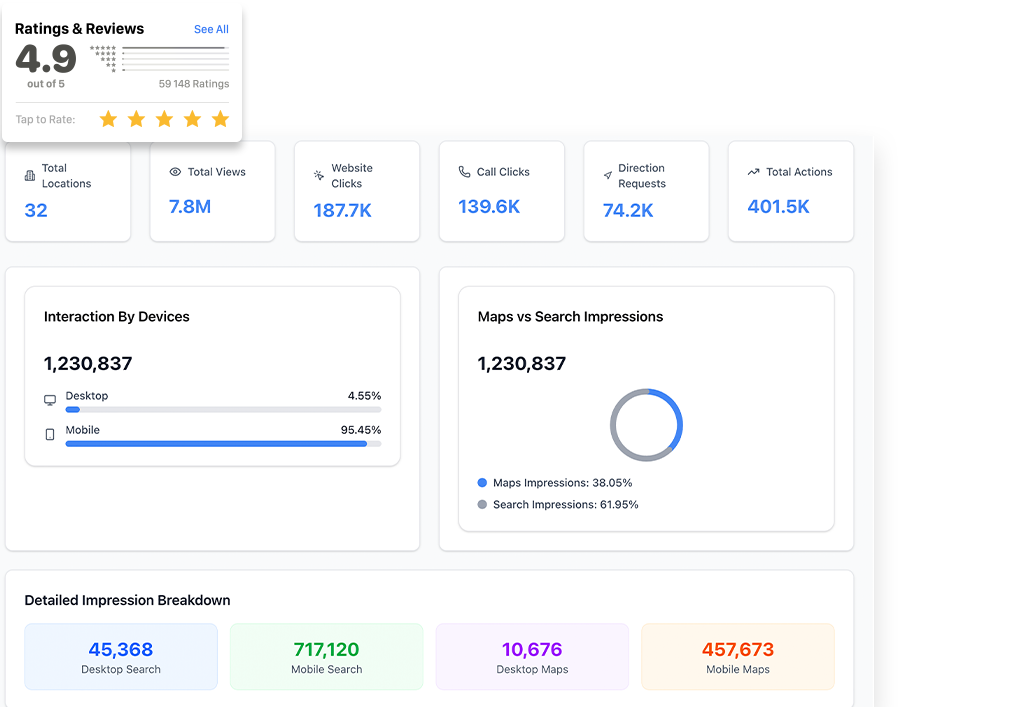The width and height of the screenshot is (1024, 707).
Task: Click the Call Clicks phone icon
Action: (464, 171)
